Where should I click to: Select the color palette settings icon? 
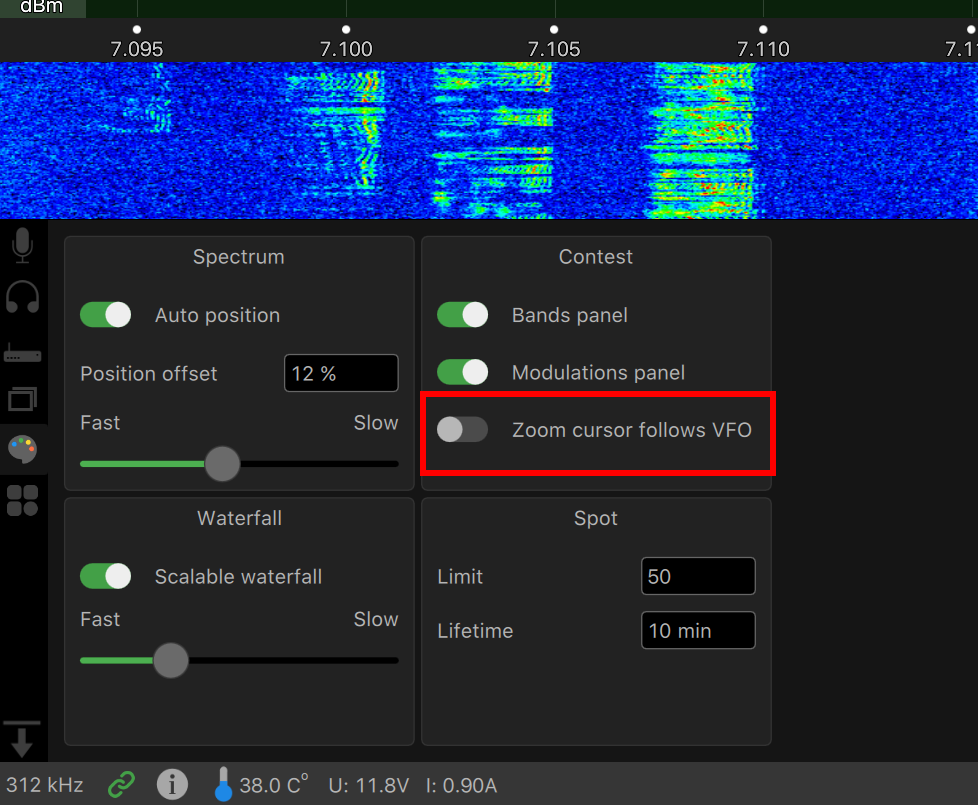tap(23, 450)
